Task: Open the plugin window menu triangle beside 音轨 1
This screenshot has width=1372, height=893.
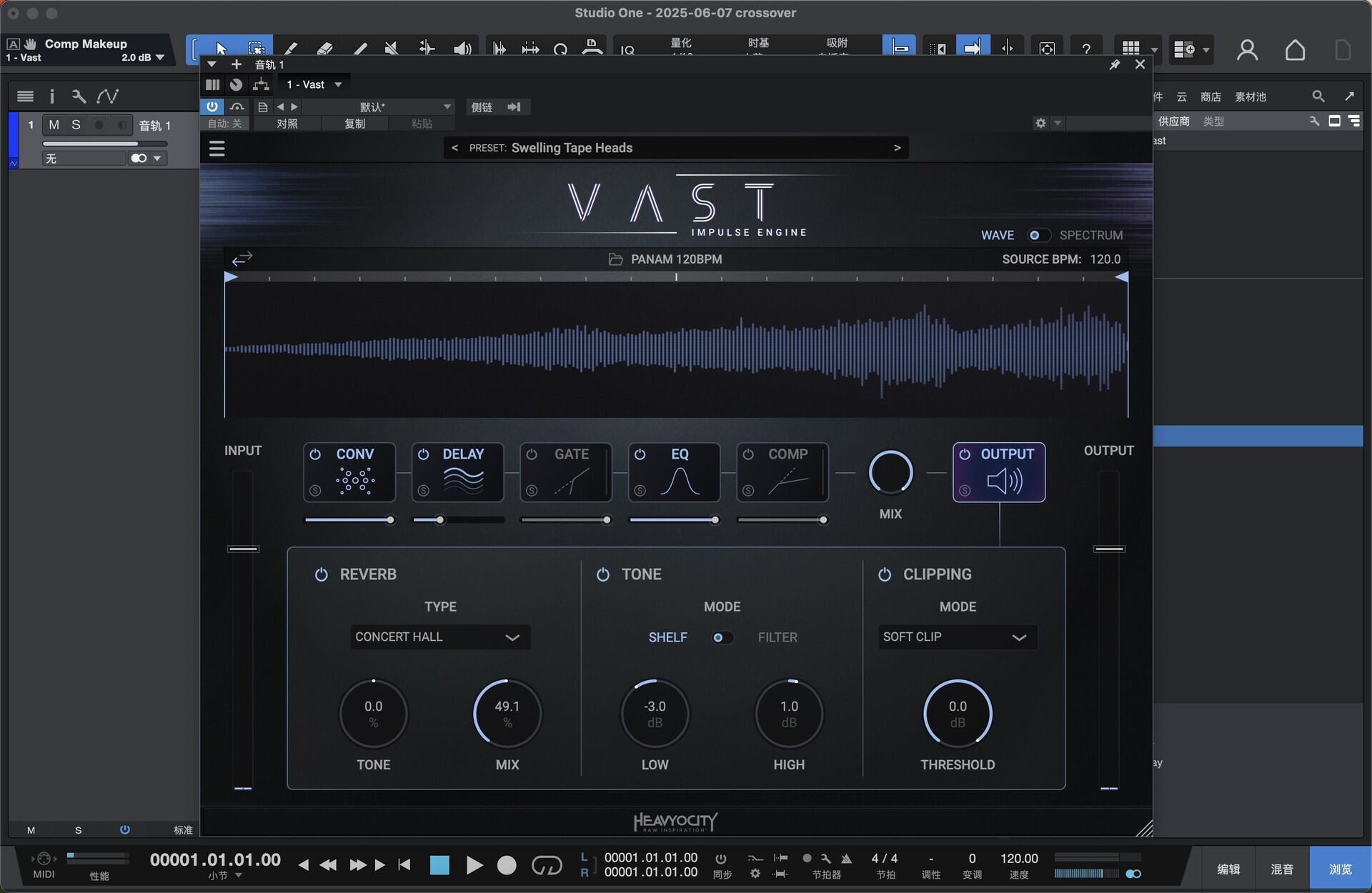Action: point(212,64)
